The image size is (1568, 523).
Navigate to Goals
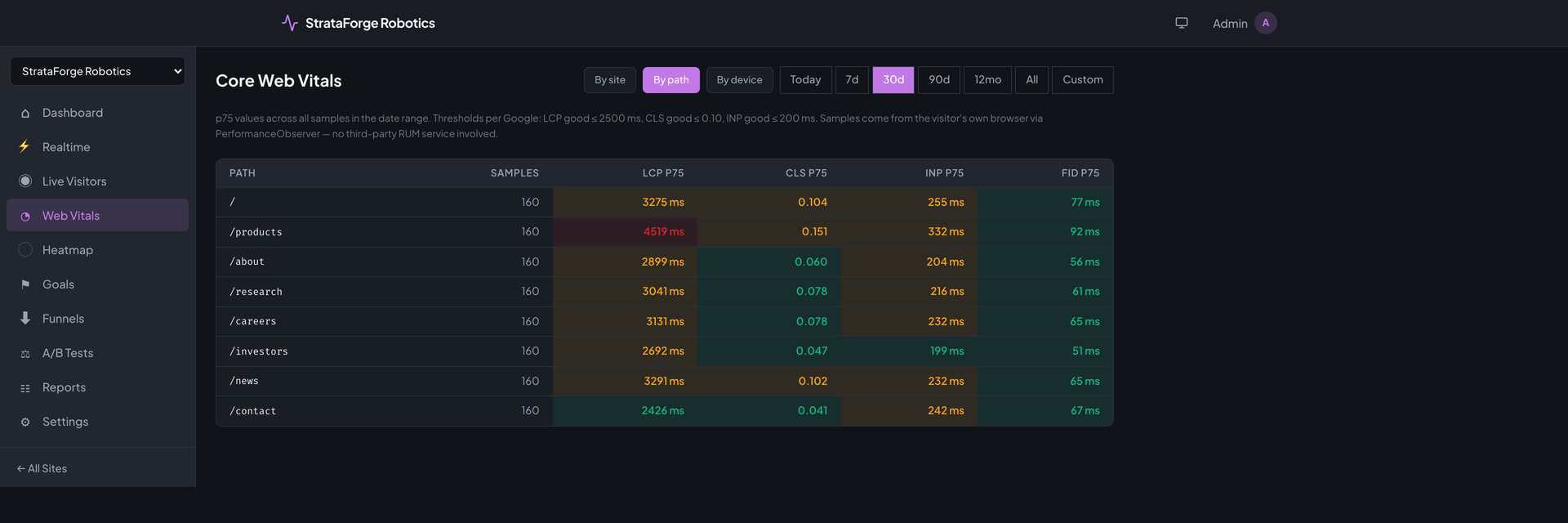point(97,284)
